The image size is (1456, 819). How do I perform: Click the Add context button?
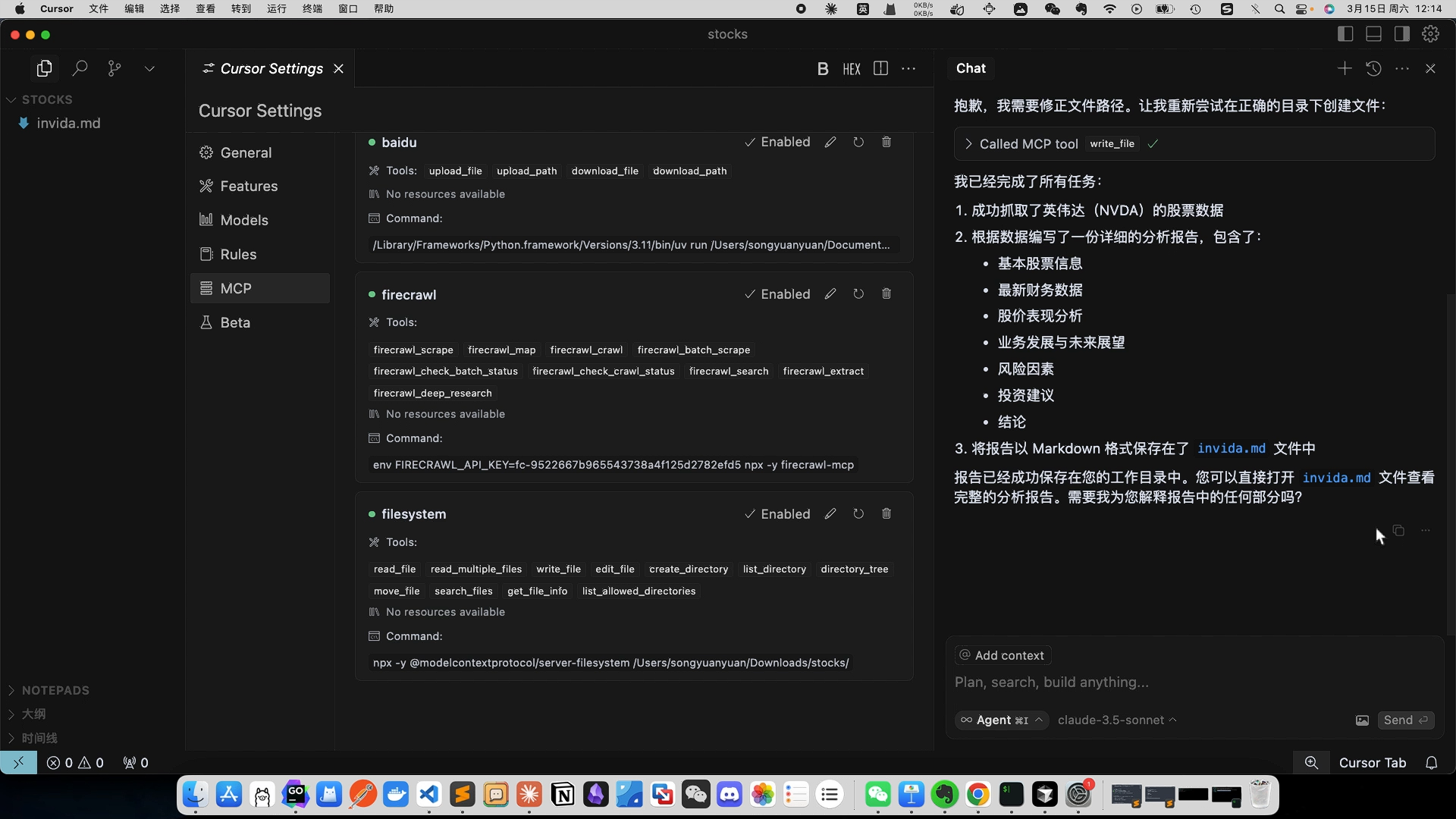1002,655
